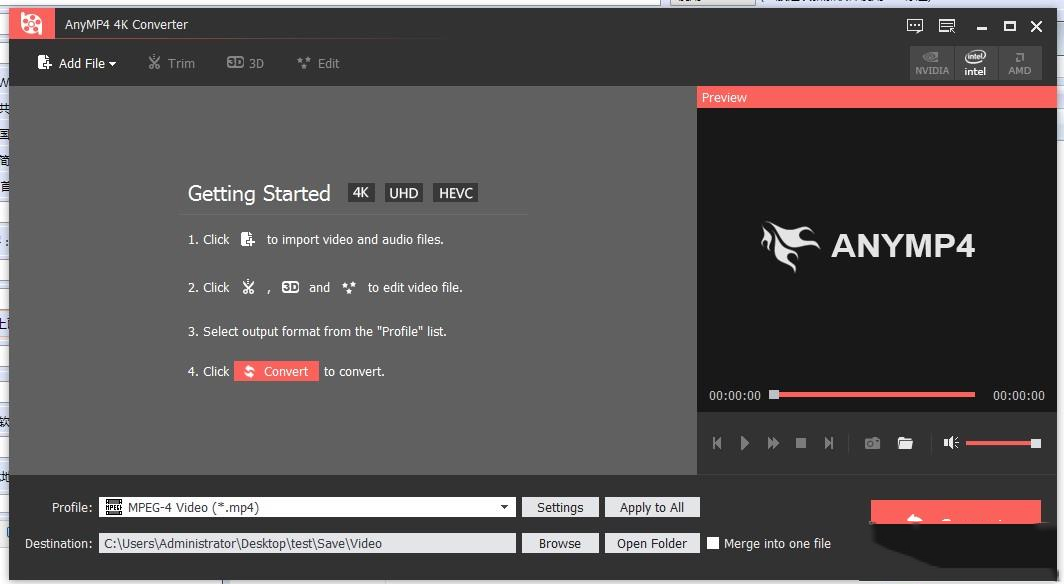Expand the Profile format dropdown

point(504,508)
